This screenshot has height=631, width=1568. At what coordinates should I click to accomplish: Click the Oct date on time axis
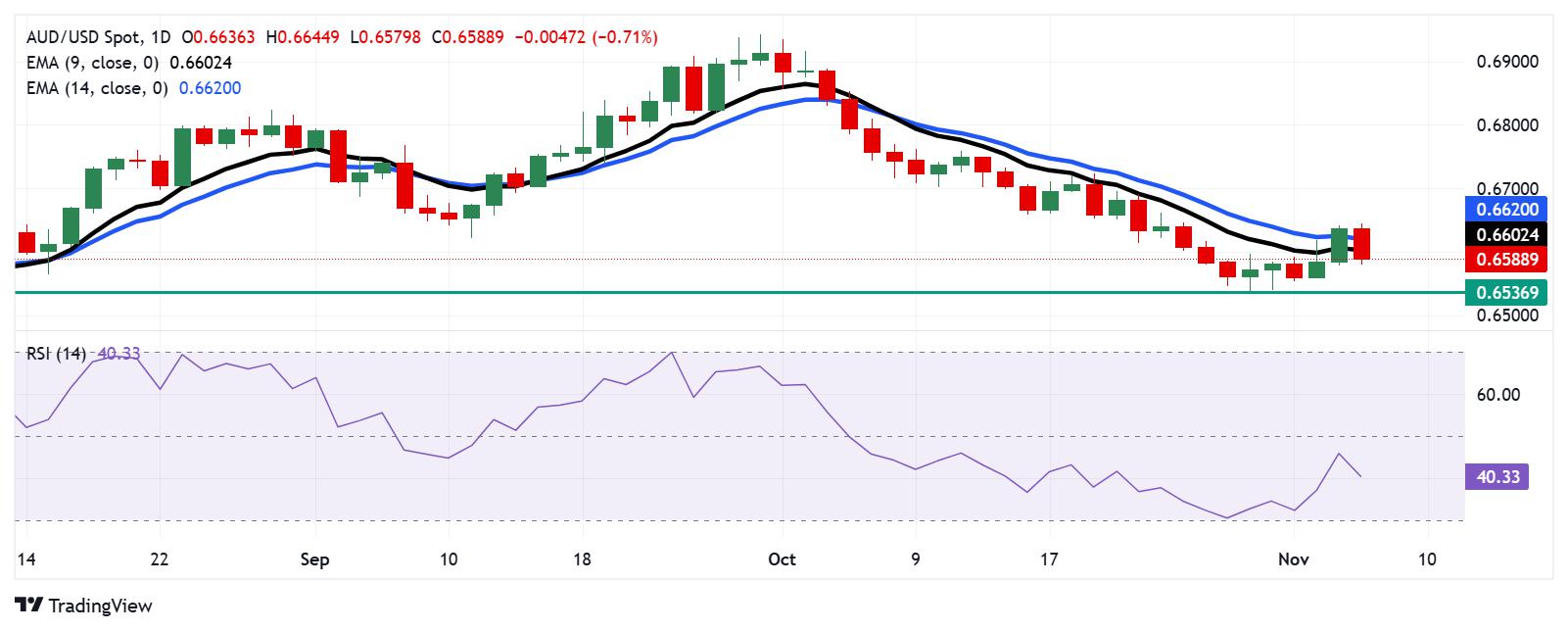tap(782, 559)
